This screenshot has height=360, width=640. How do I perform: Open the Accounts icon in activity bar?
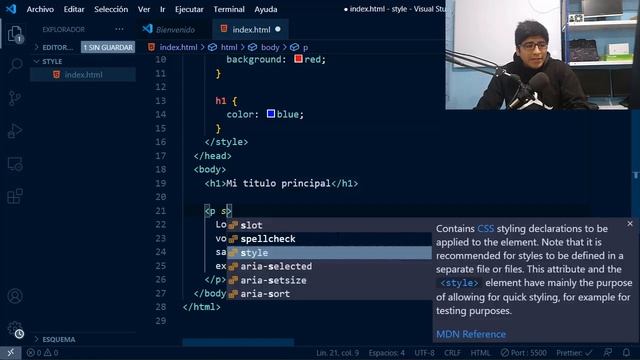[x=15, y=296]
